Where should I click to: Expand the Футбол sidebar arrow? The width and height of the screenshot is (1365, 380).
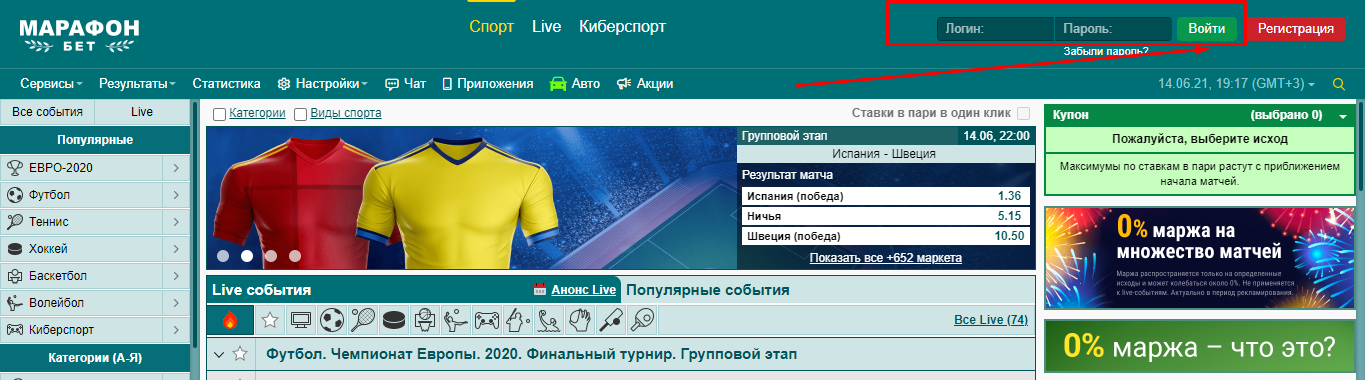pos(176,194)
